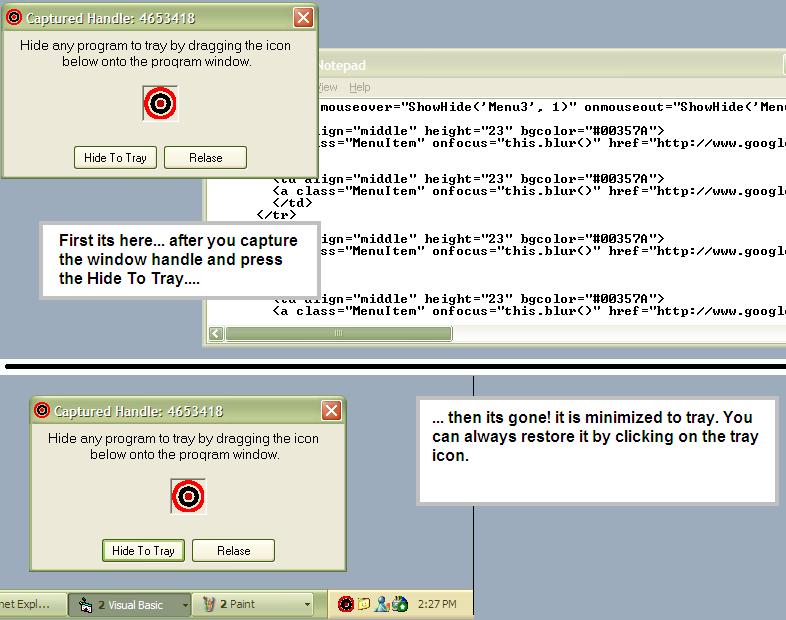
Task: Click the yellow note tray icon
Action: [364, 604]
